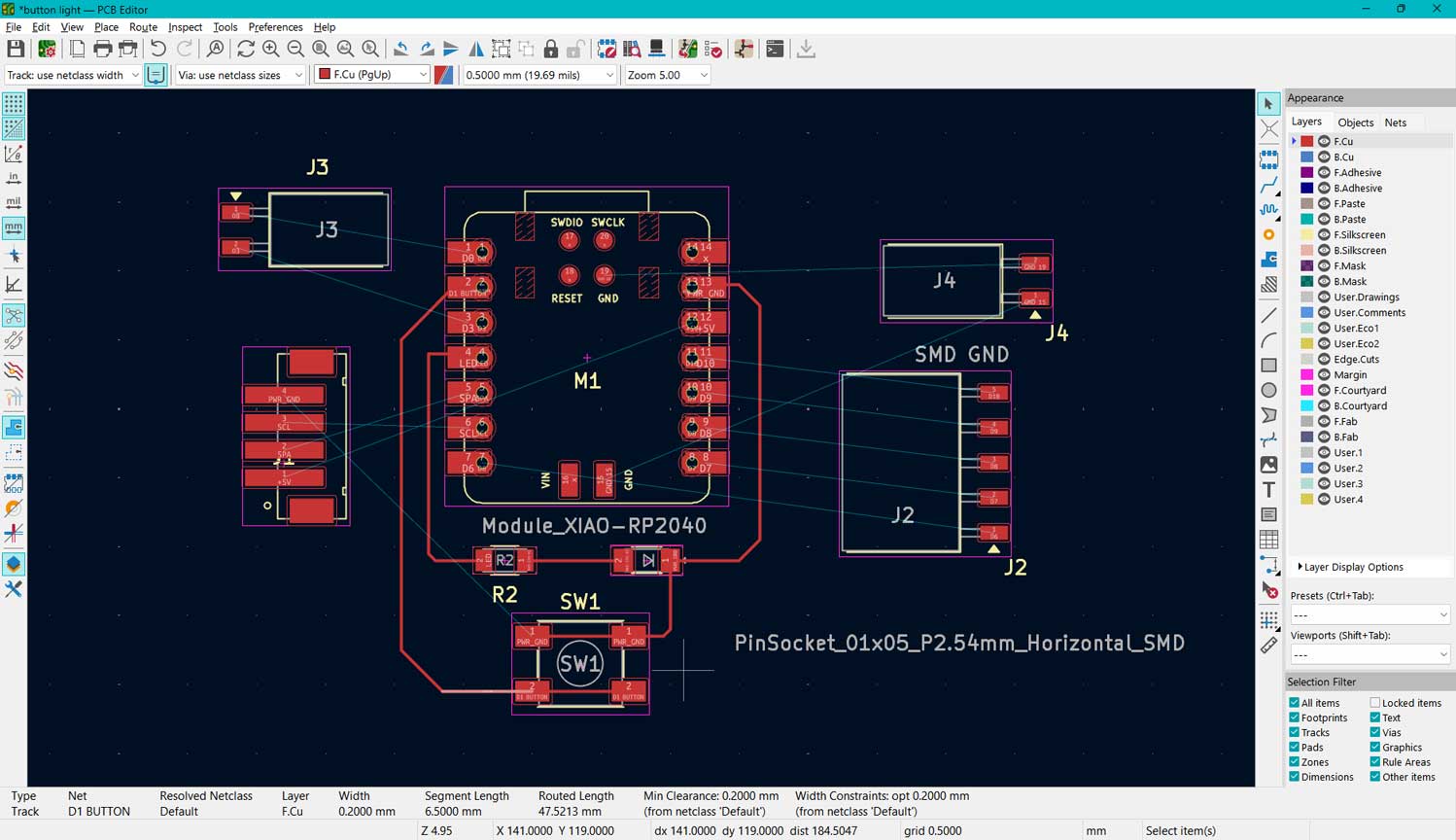Open the Help menu
Viewport: 1456px width, 840px height.
[x=325, y=27]
